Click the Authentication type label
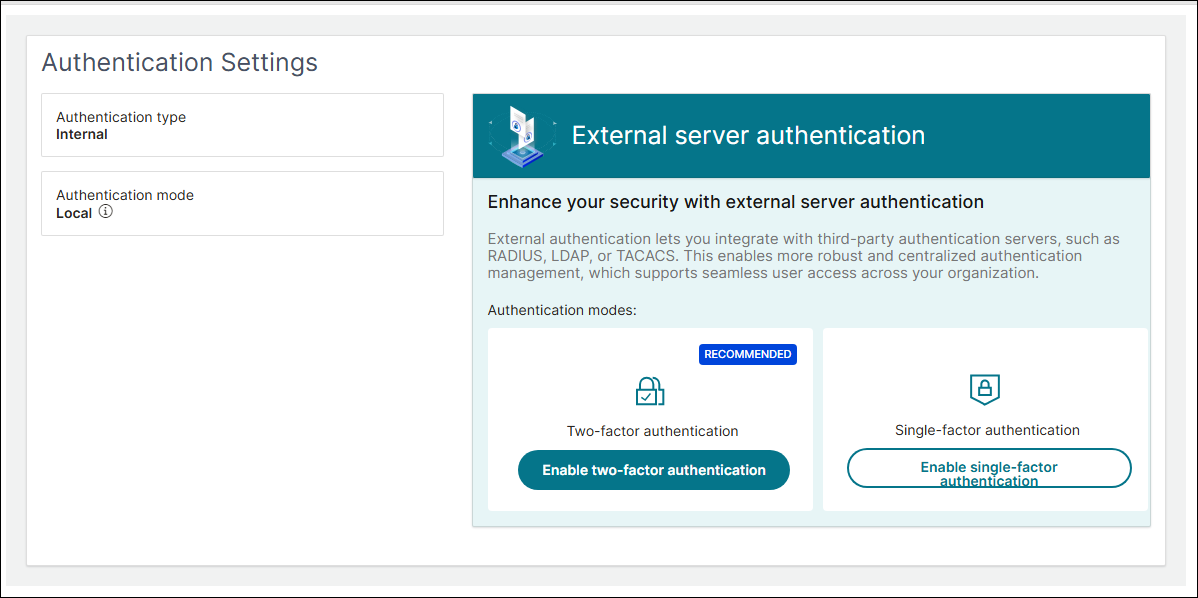Screen dimensions: 1198x598 121,118
